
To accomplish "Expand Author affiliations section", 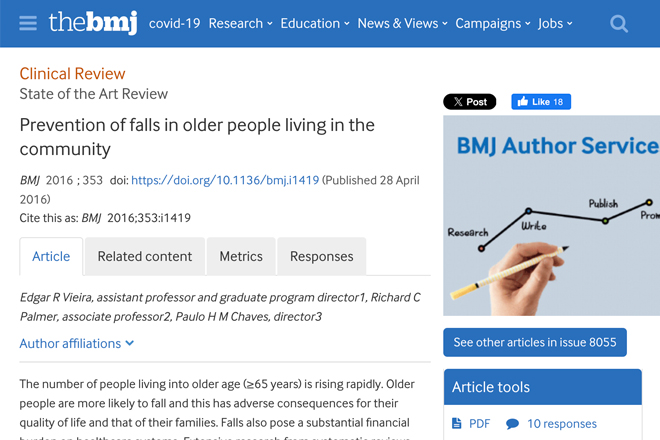I will click(77, 344).
